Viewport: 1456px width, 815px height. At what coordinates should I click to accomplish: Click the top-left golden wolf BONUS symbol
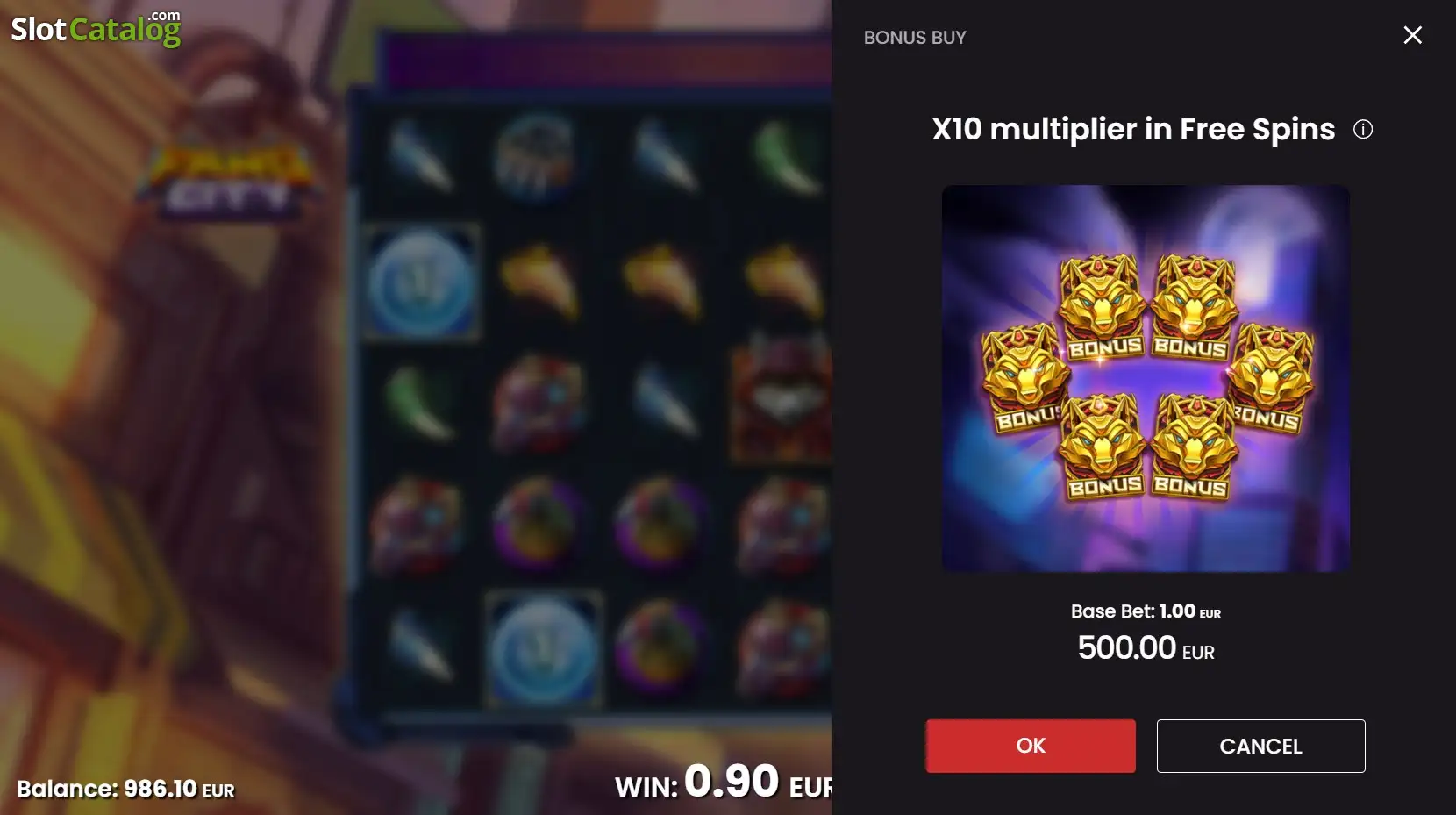1103,307
